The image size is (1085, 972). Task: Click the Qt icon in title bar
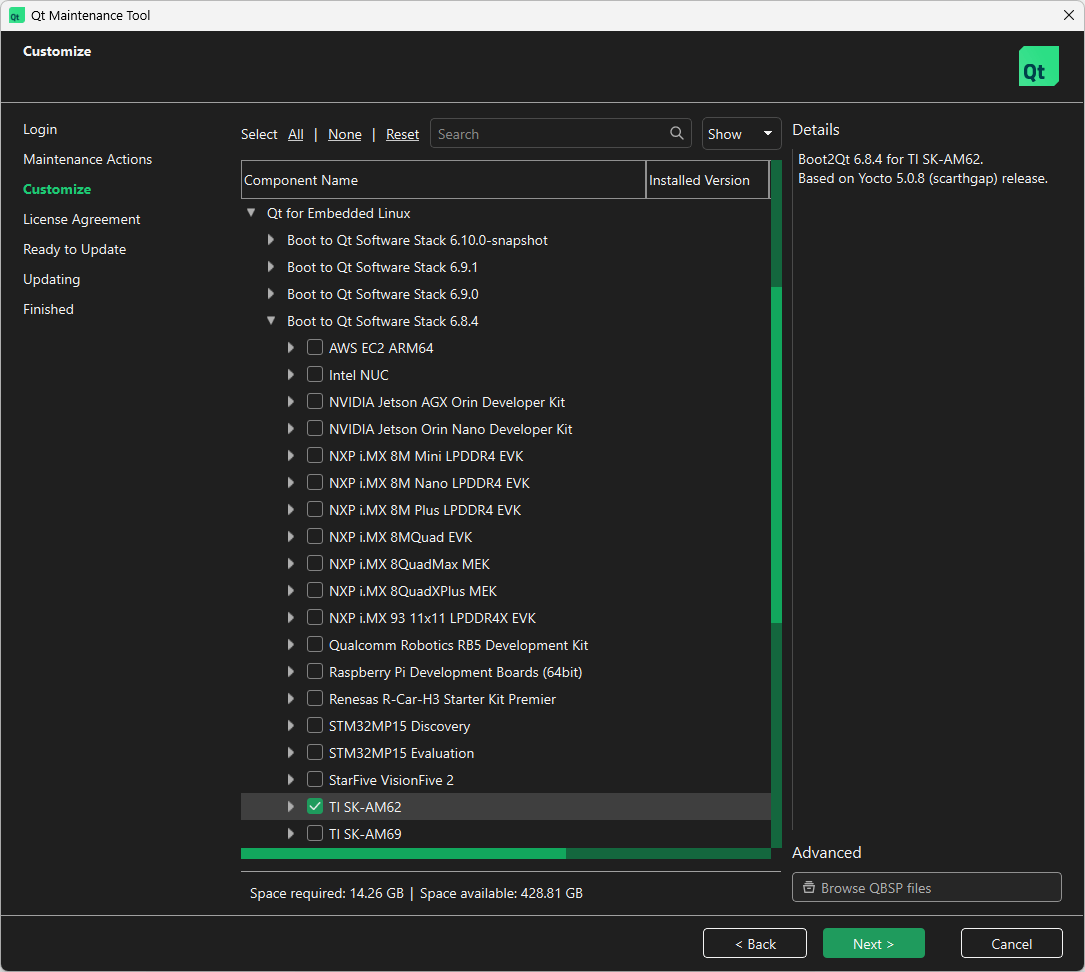point(16,15)
